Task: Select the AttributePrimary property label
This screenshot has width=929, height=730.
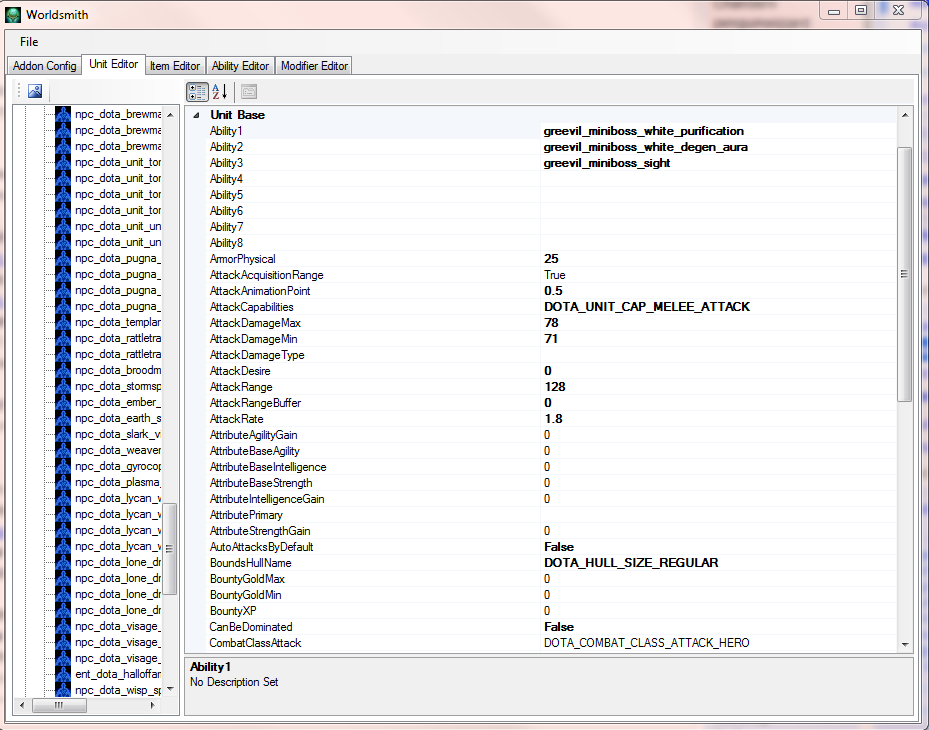Action: [x=246, y=515]
